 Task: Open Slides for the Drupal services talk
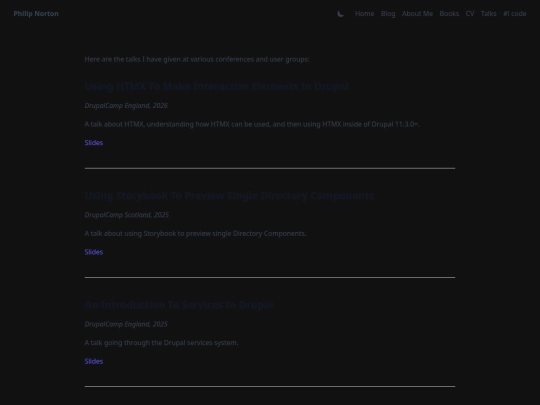(94, 361)
